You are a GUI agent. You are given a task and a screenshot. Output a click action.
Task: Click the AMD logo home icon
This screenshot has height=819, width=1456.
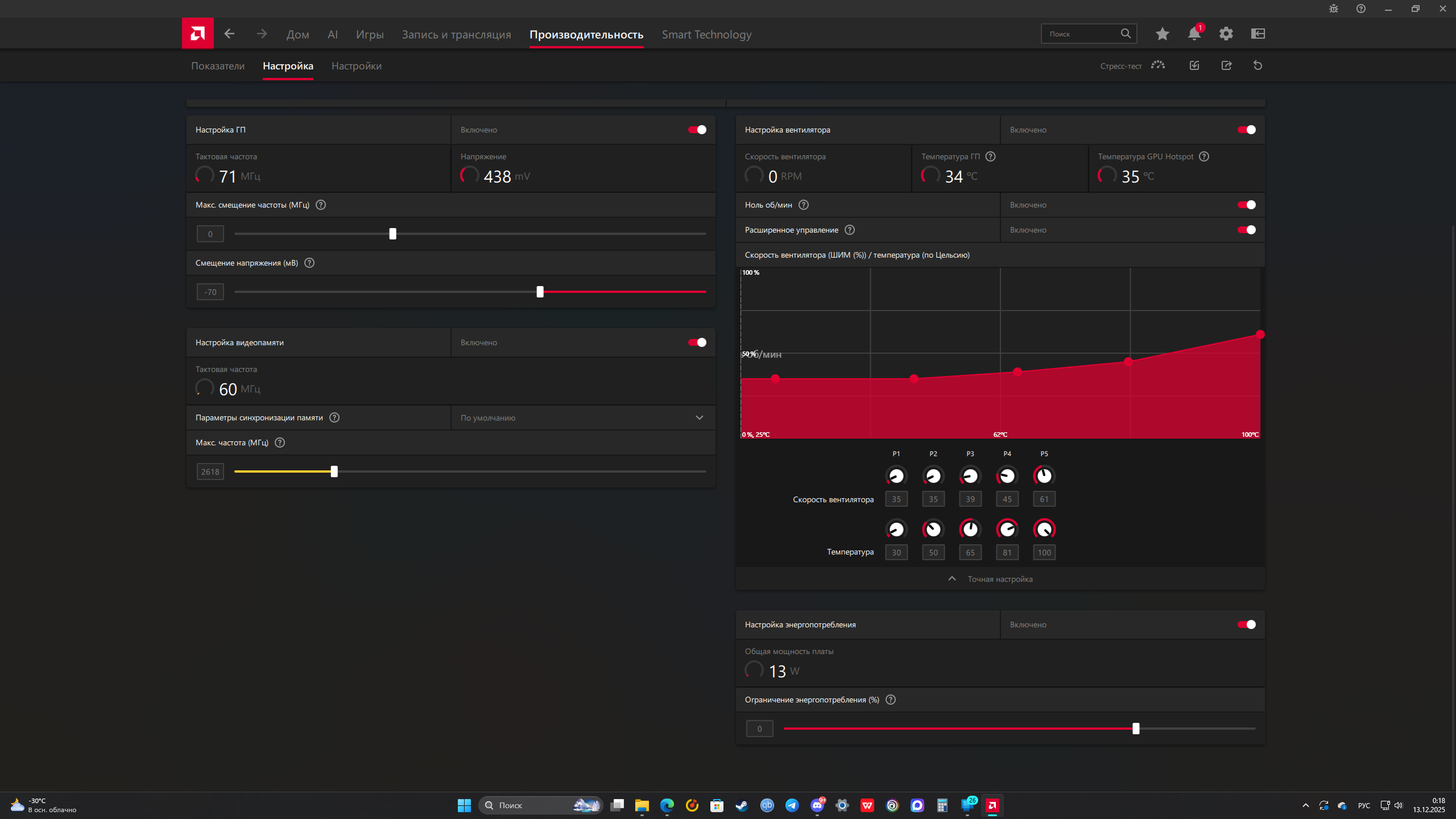197,34
